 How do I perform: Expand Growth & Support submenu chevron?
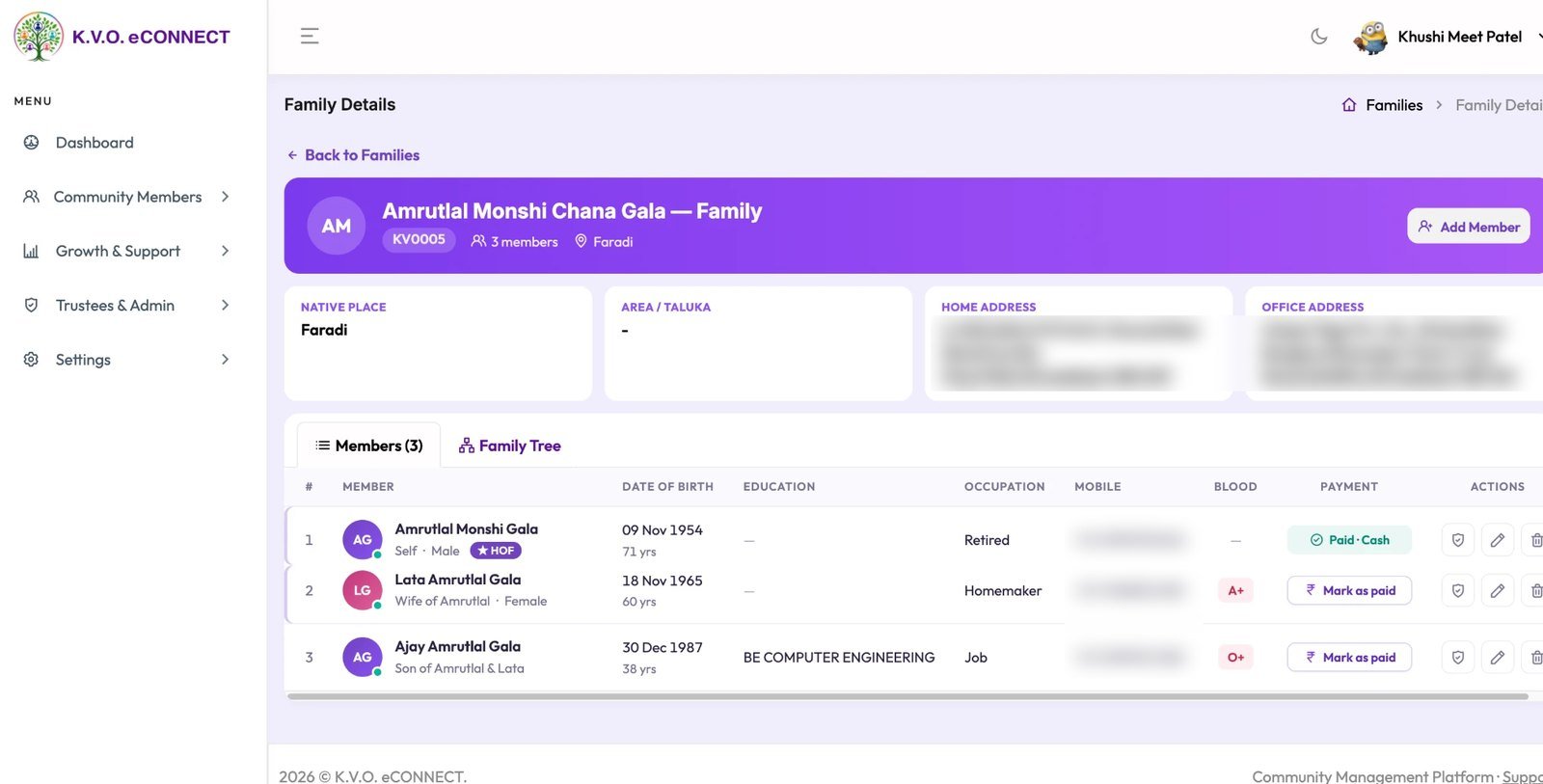pyautogui.click(x=225, y=251)
